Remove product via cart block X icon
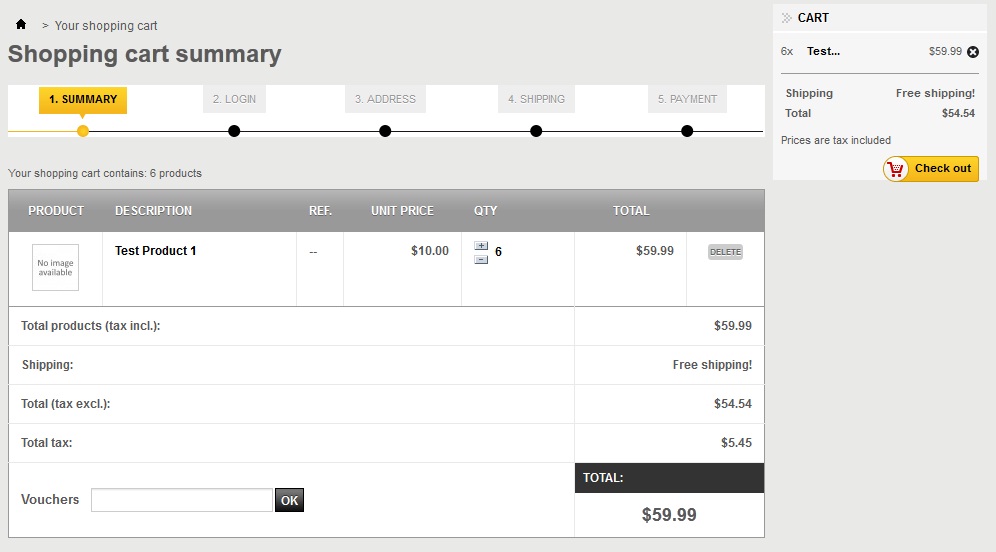996x552 pixels. coord(973,52)
